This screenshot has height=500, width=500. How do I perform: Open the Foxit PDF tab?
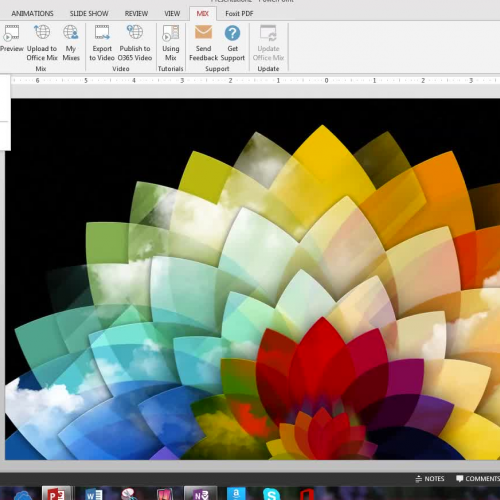click(x=239, y=14)
